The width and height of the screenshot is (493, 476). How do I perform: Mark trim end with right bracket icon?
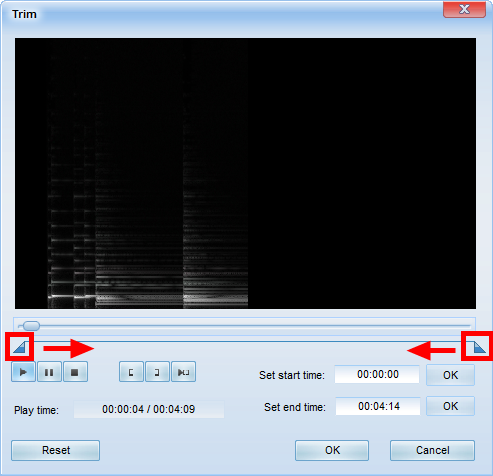(157, 372)
